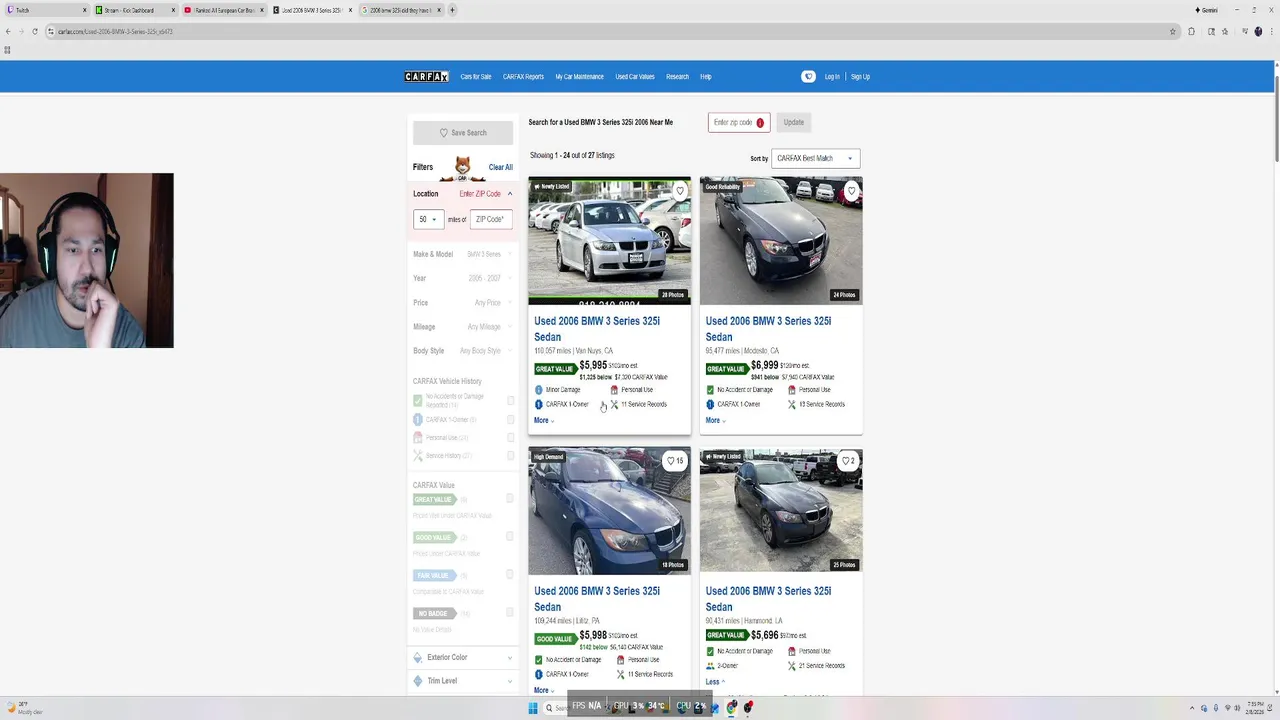Expand More details on Van Nuys listing
This screenshot has height=720, width=1280.
[x=544, y=420]
